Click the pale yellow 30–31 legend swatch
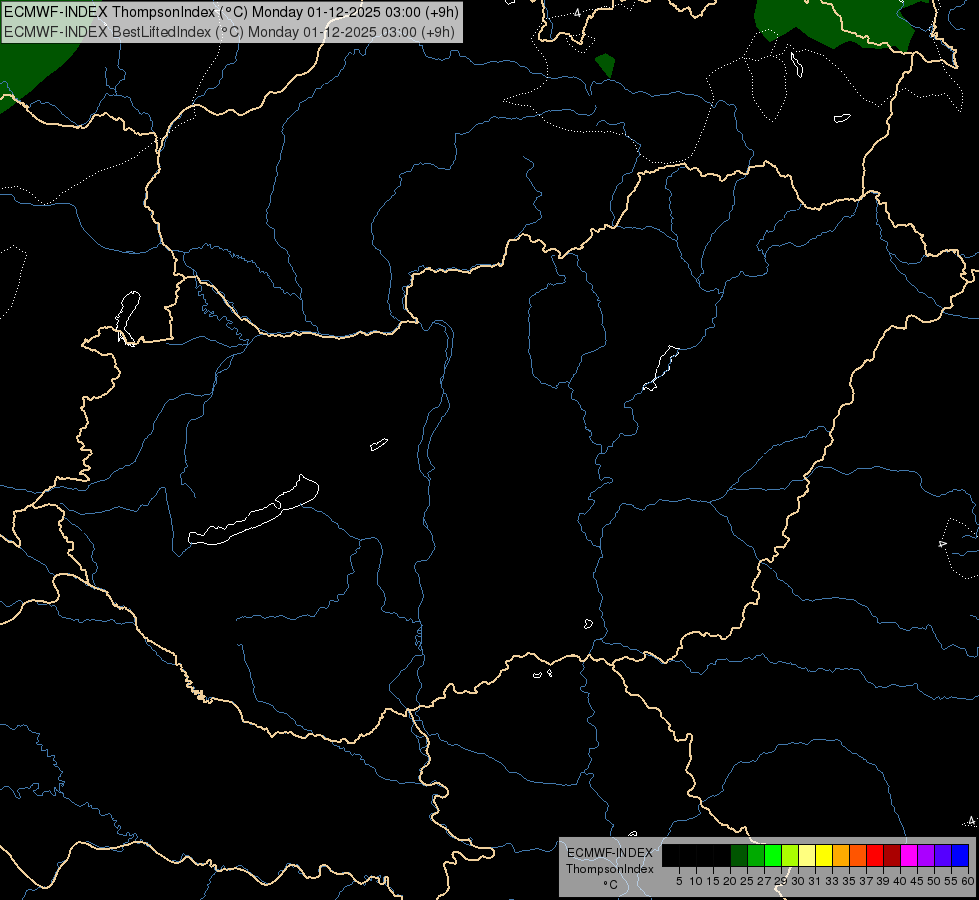This screenshot has width=979, height=900. 807,855
